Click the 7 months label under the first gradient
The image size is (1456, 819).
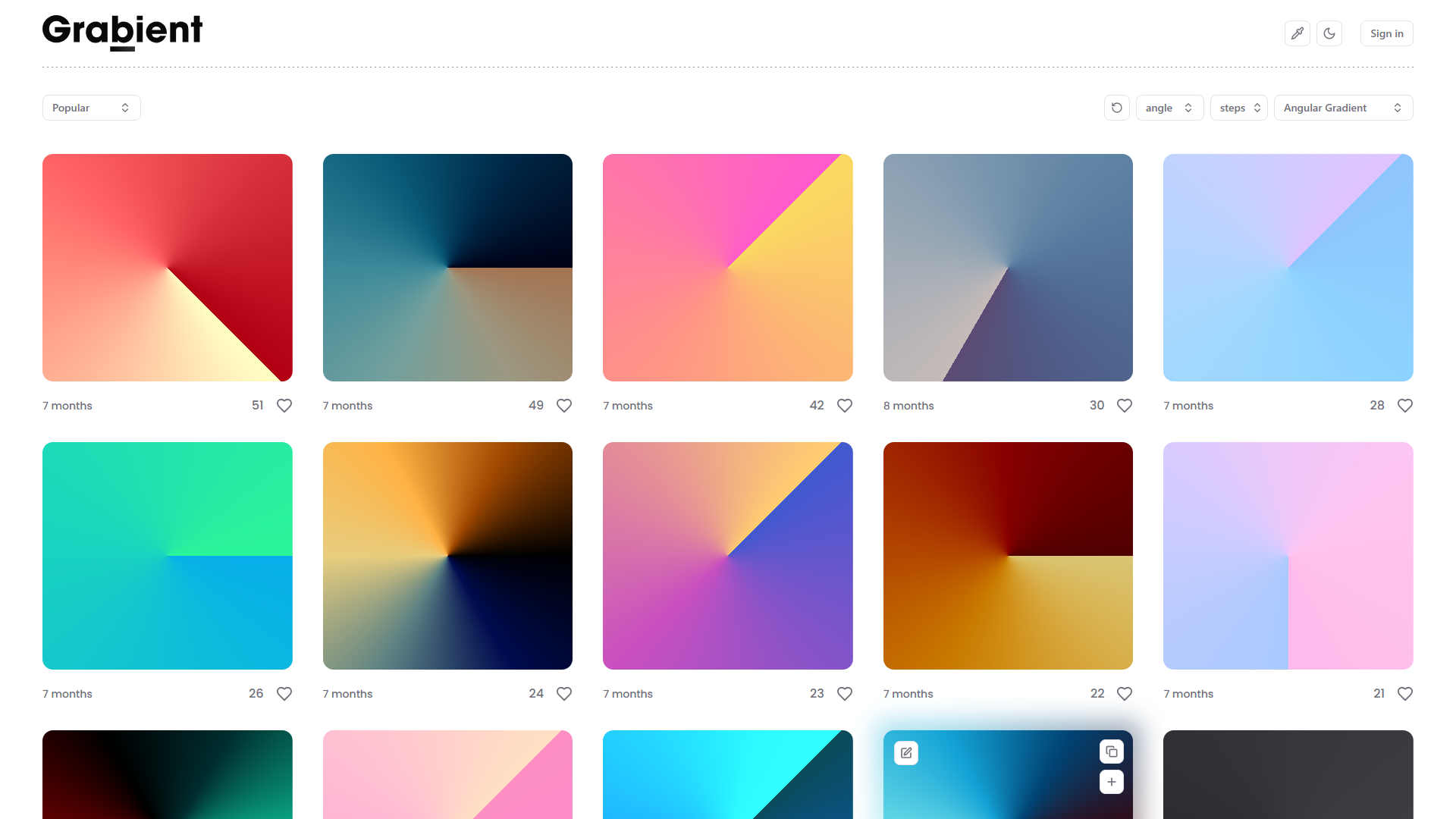click(x=67, y=405)
